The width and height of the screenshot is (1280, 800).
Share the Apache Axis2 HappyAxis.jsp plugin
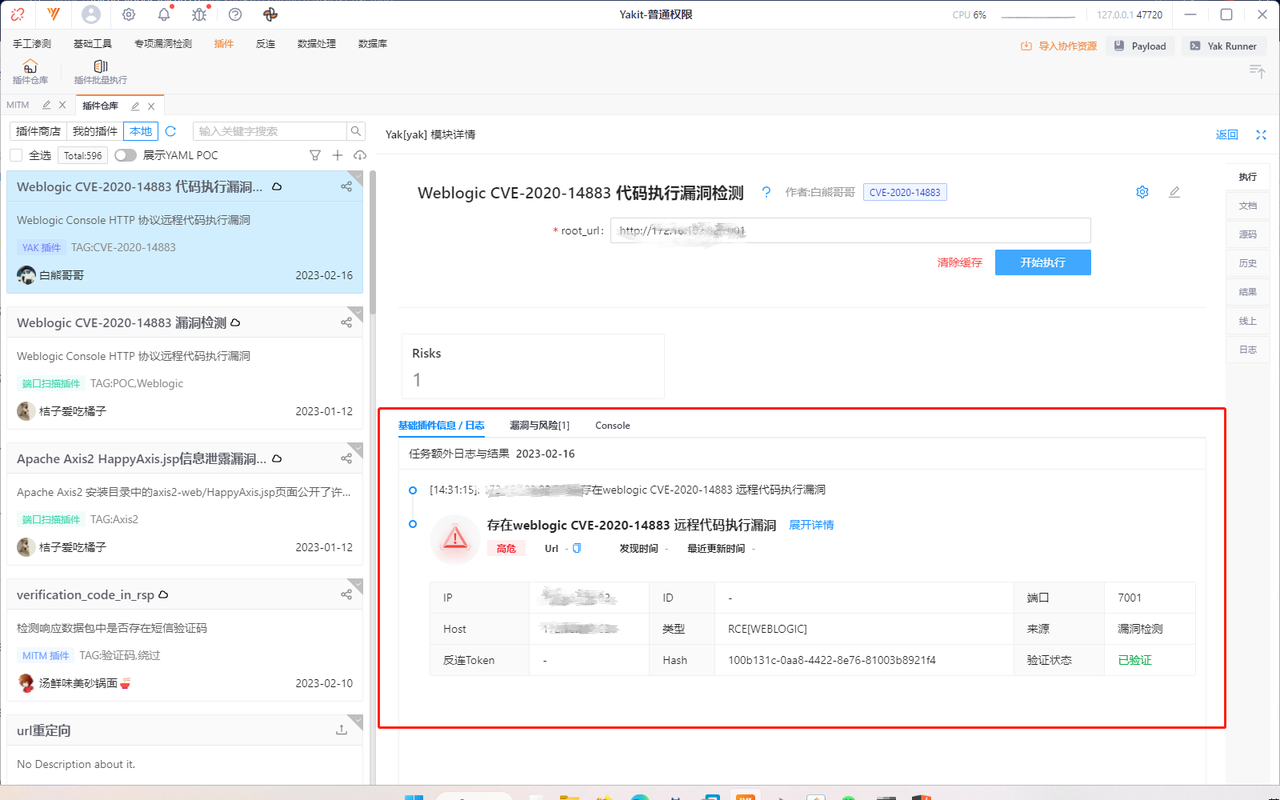click(x=346, y=458)
